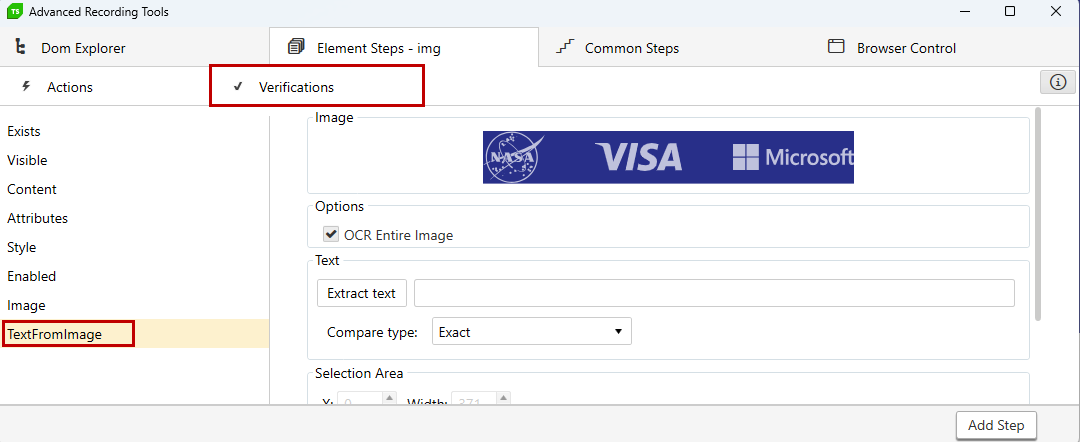Close the Advanced Recording Tools window
Image resolution: width=1080 pixels, height=442 pixels.
pyautogui.click(x=1055, y=11)
